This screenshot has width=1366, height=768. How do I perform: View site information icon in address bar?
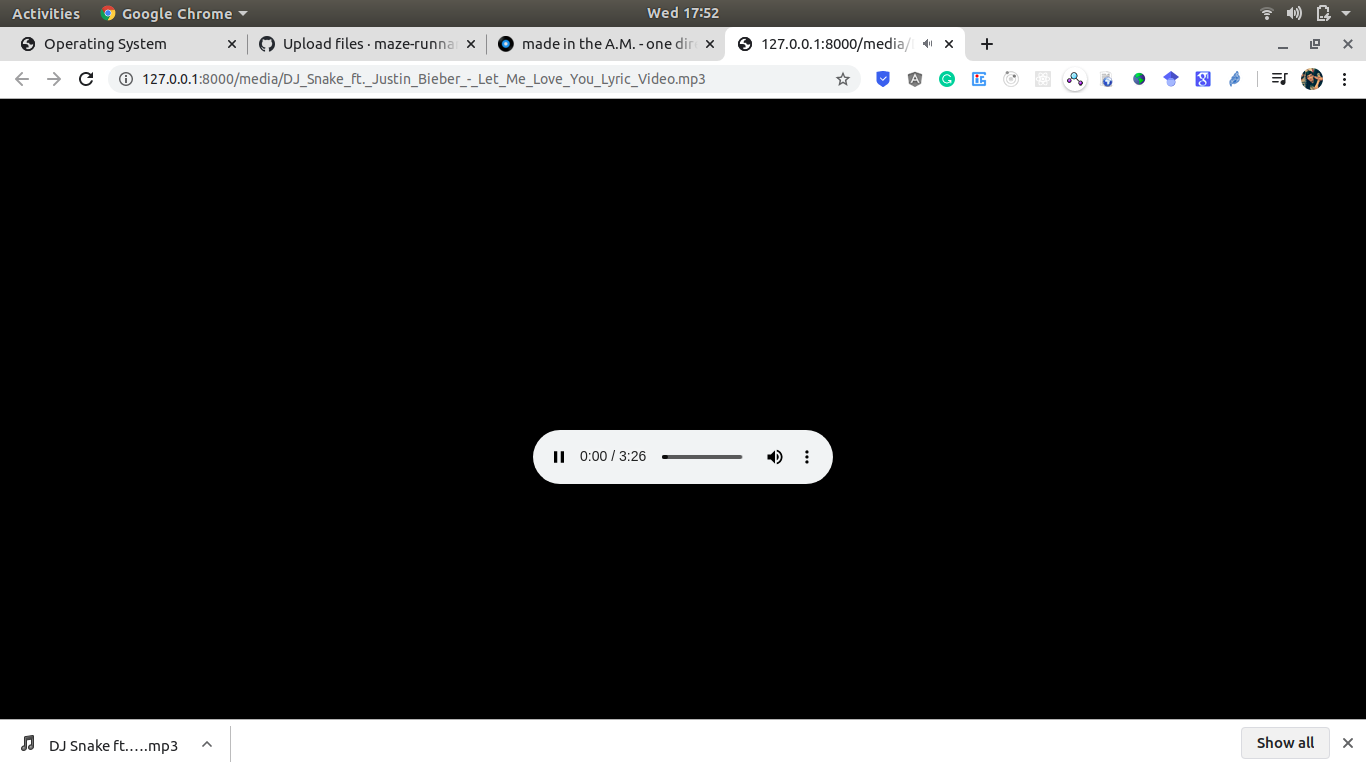tap(126, 79)
